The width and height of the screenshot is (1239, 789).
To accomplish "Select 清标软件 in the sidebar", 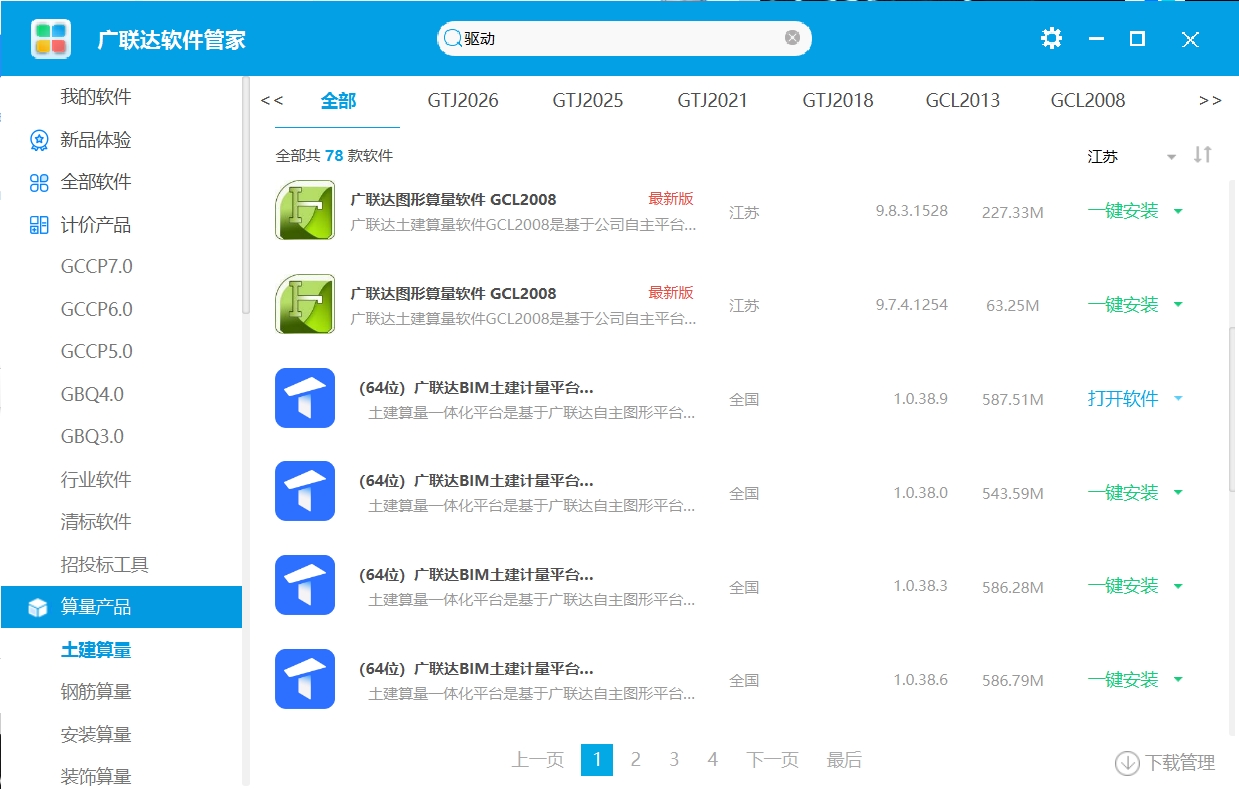I will pos(96,522).
